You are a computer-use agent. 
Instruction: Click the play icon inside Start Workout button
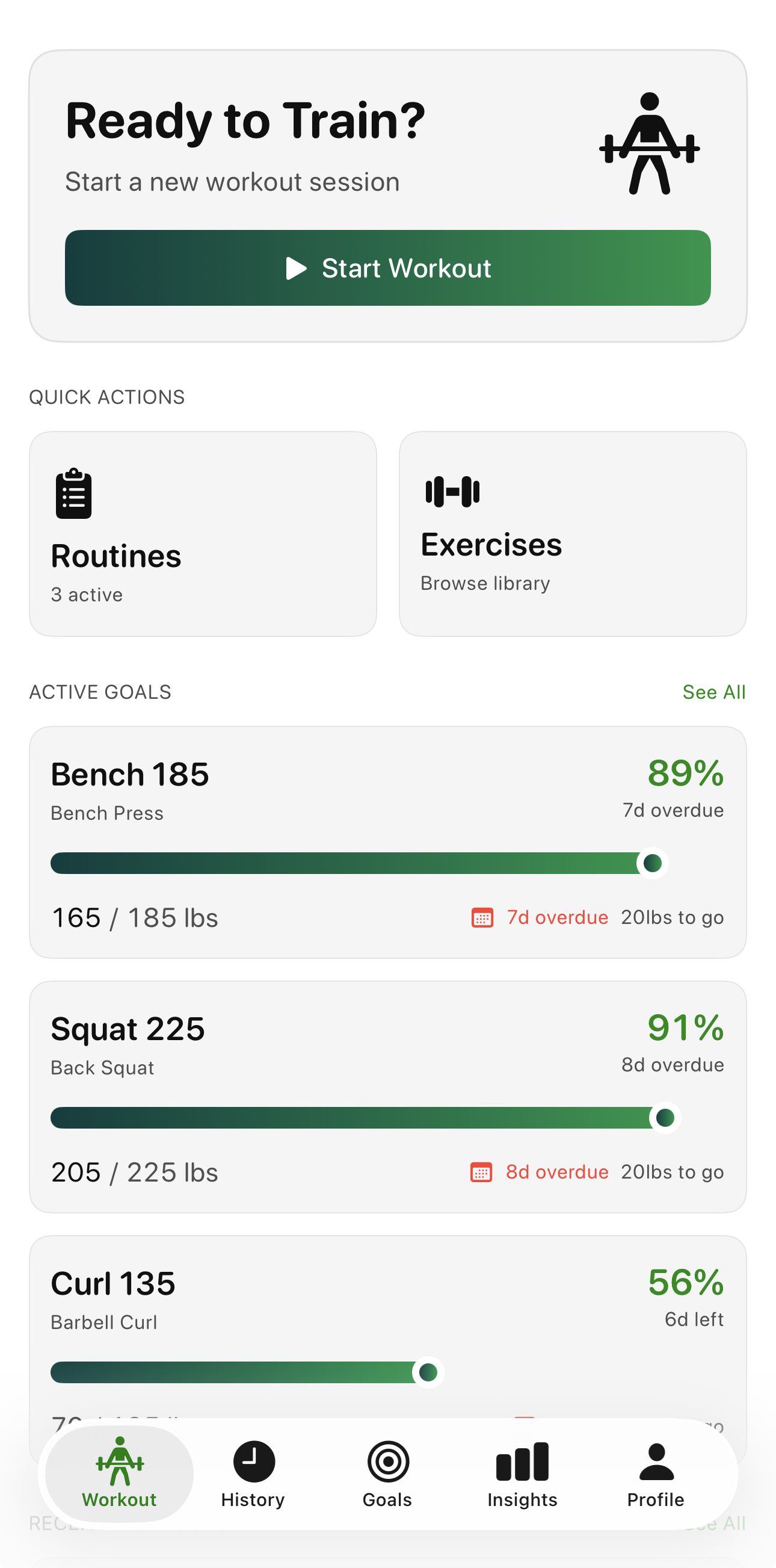point(296,268)
